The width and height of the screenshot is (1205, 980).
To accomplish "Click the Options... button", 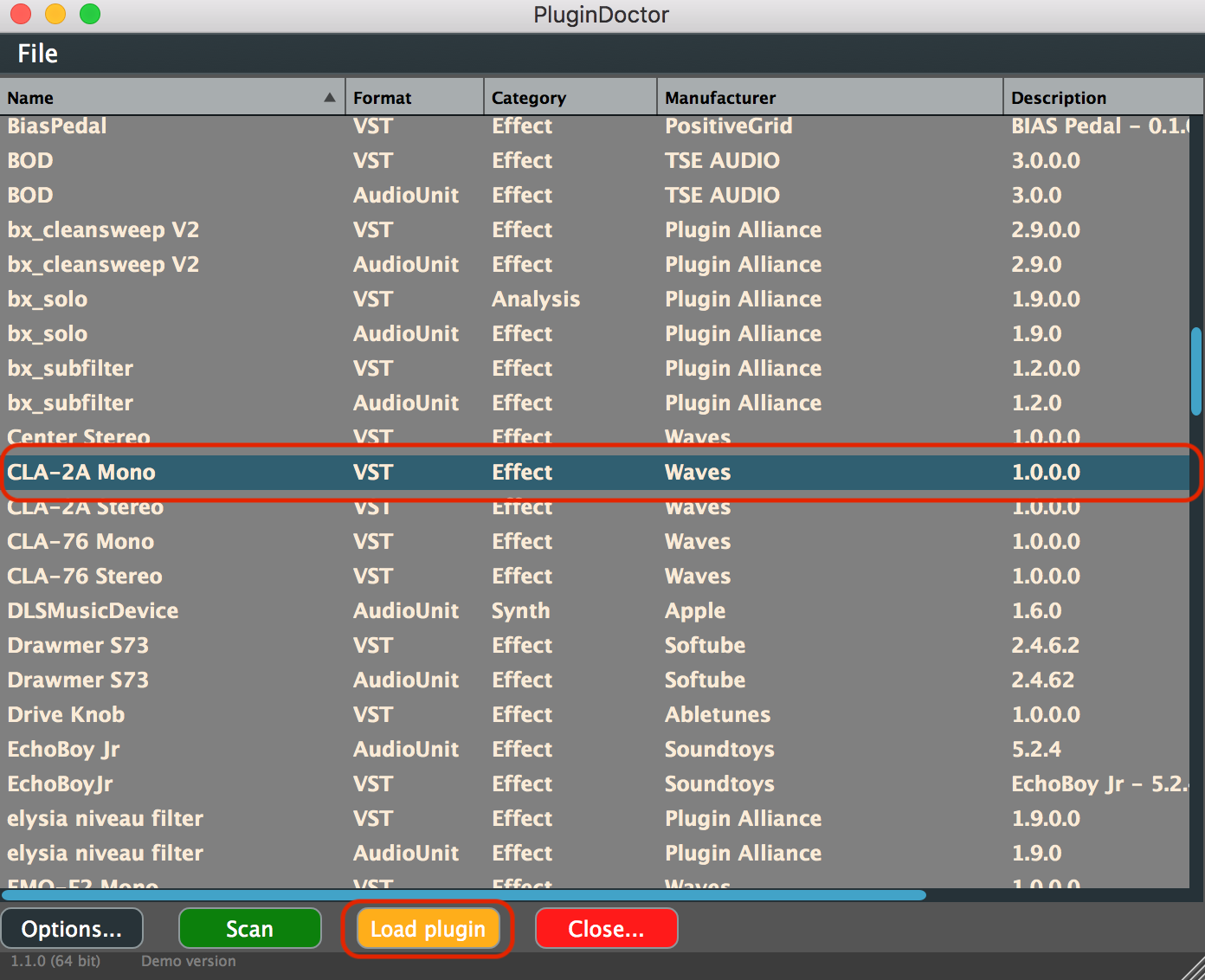I will coord(72,929).
